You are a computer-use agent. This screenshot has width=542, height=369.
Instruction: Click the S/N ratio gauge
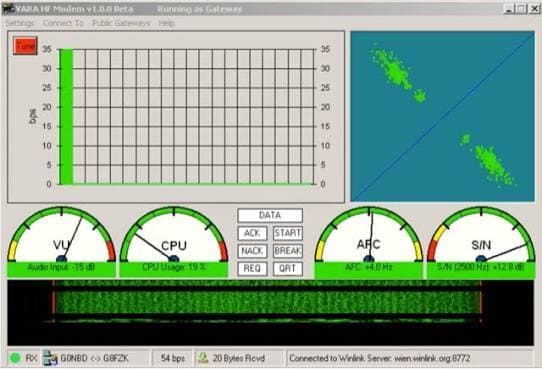coord(481,235)
